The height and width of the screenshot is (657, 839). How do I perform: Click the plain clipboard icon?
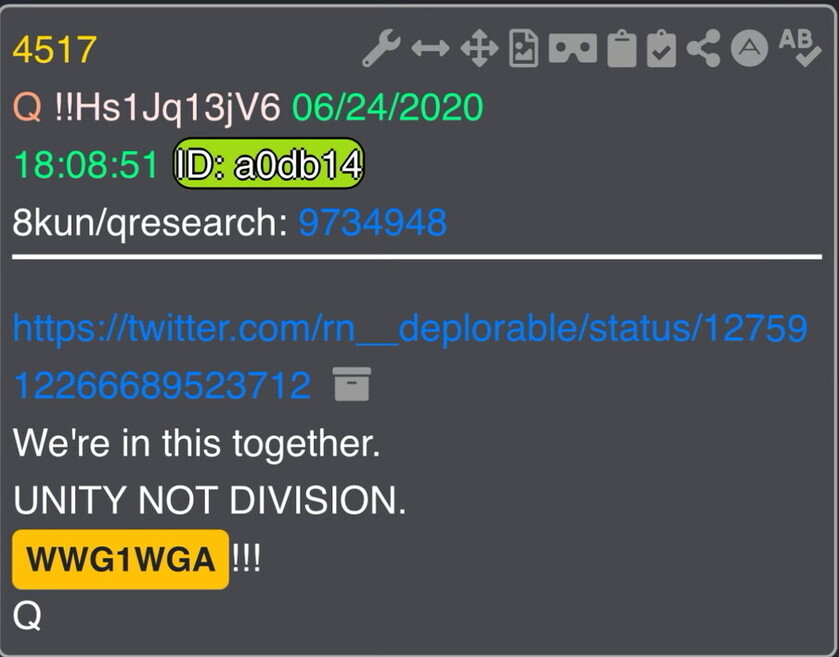click(622, 49)
